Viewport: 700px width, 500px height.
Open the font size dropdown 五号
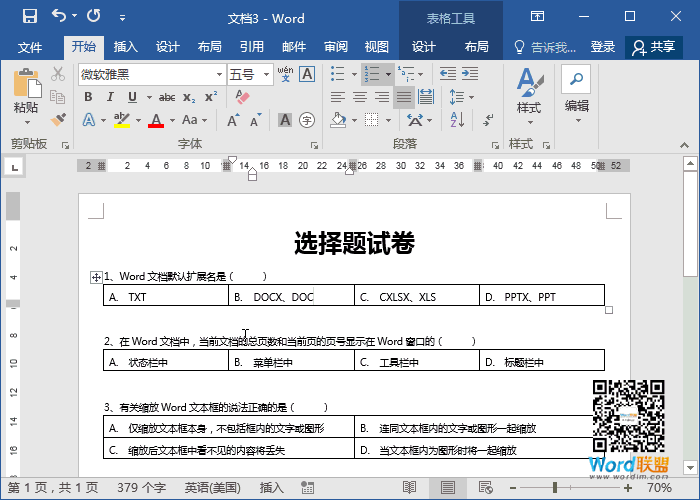266,75
